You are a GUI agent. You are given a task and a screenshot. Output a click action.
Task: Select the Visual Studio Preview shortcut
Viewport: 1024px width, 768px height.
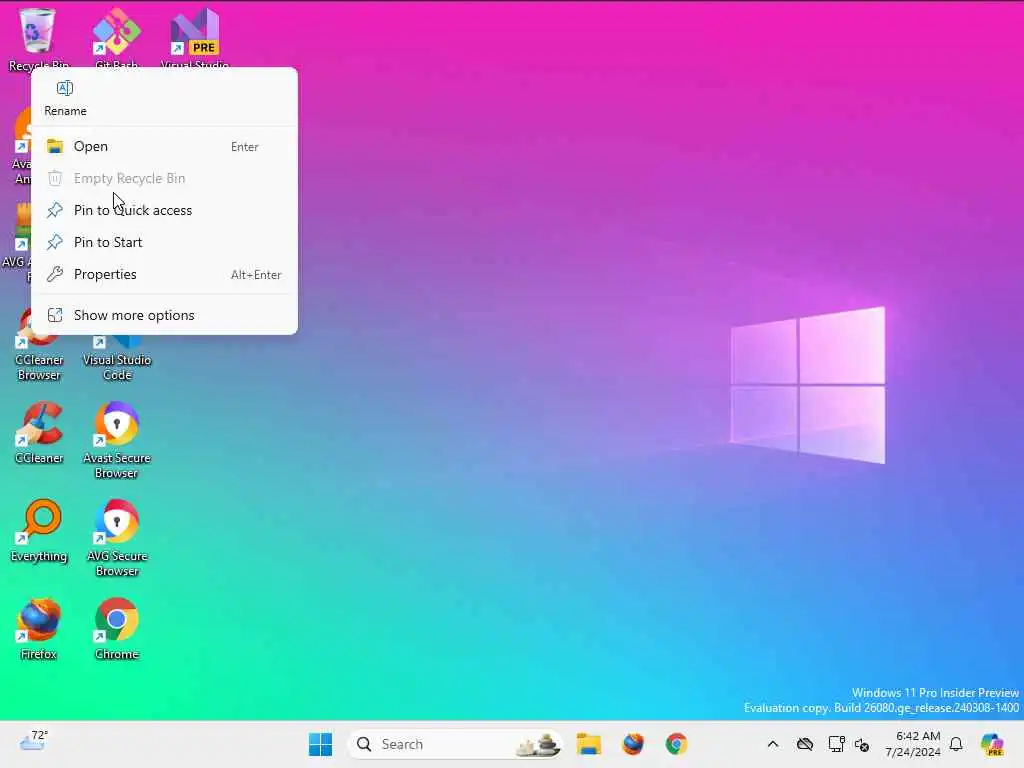(195, 38)
